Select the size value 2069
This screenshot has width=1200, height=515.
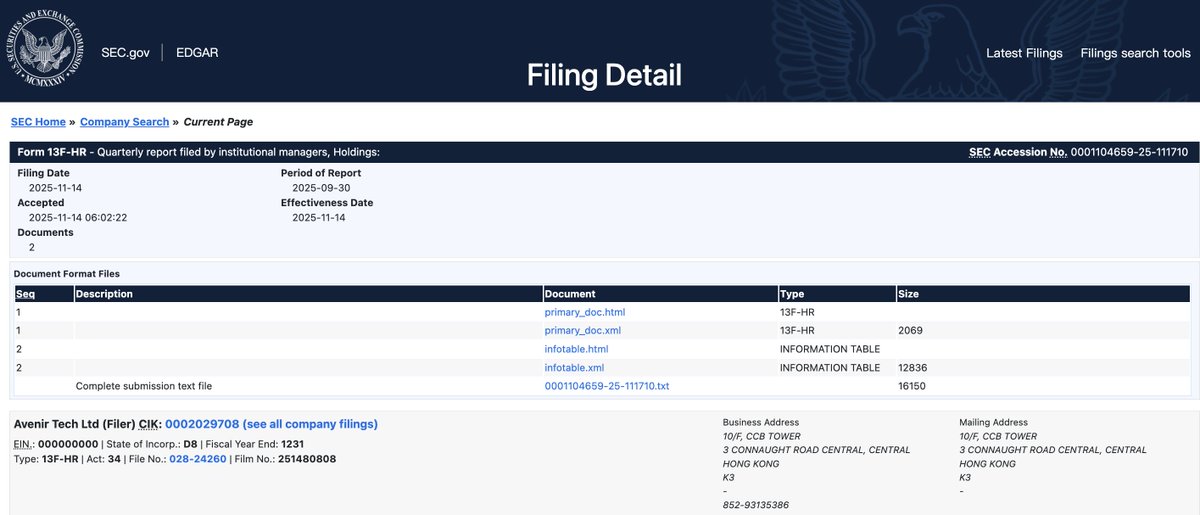[910, 330]
